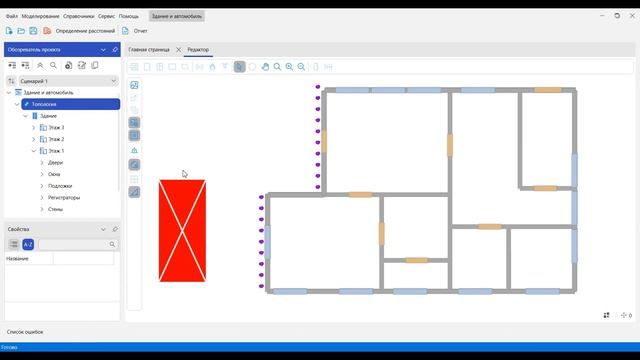Select the Топология tree item
640x360 pixels.
71,104
